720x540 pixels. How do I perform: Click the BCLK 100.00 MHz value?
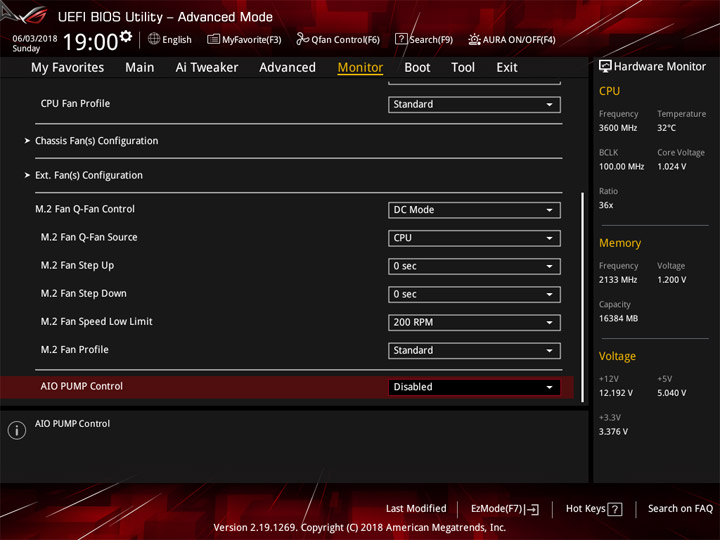tap(621, 167)
